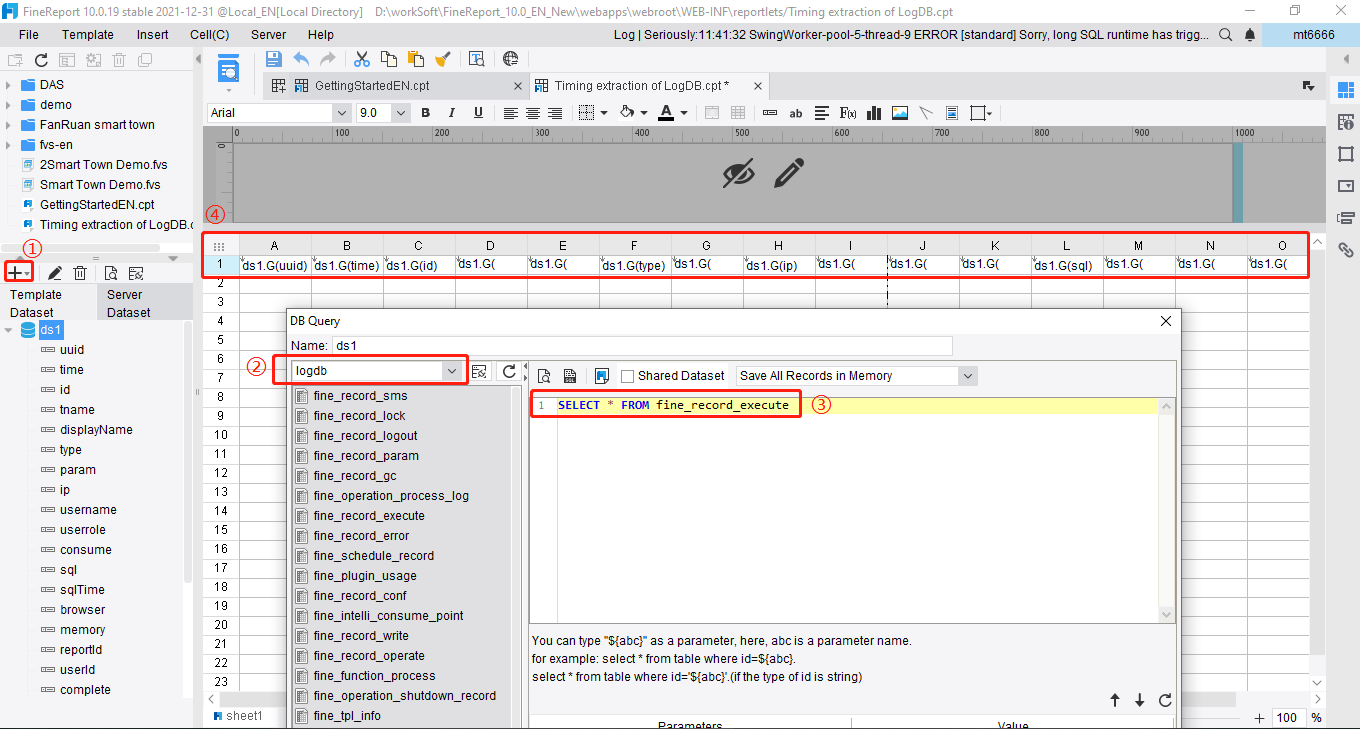
Task: Toggle Underline formatting button
Action: tap(478, 113)
